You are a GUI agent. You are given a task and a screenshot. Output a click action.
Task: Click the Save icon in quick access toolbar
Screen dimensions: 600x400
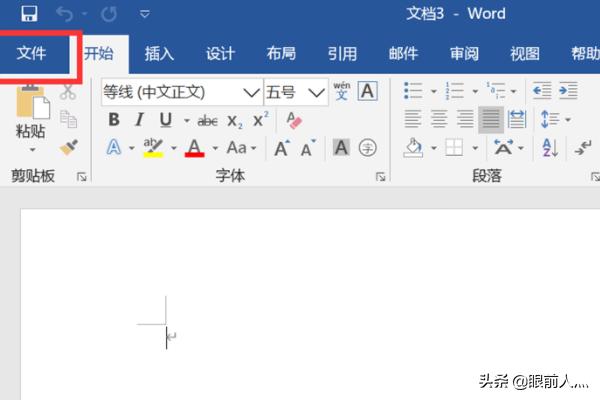29,14
